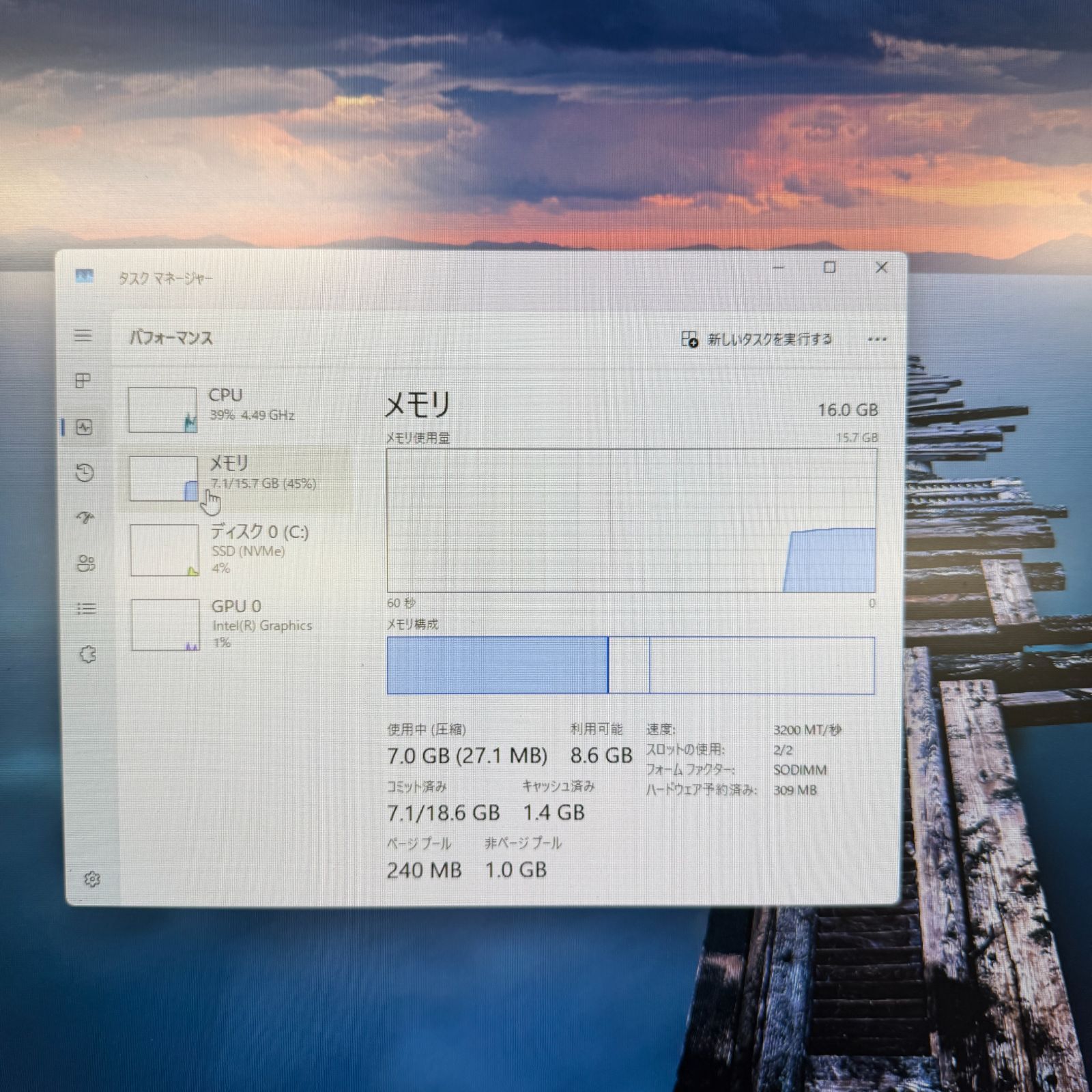
Task: Open the hamburger navigation menu
Action: [x=83, y=335]
